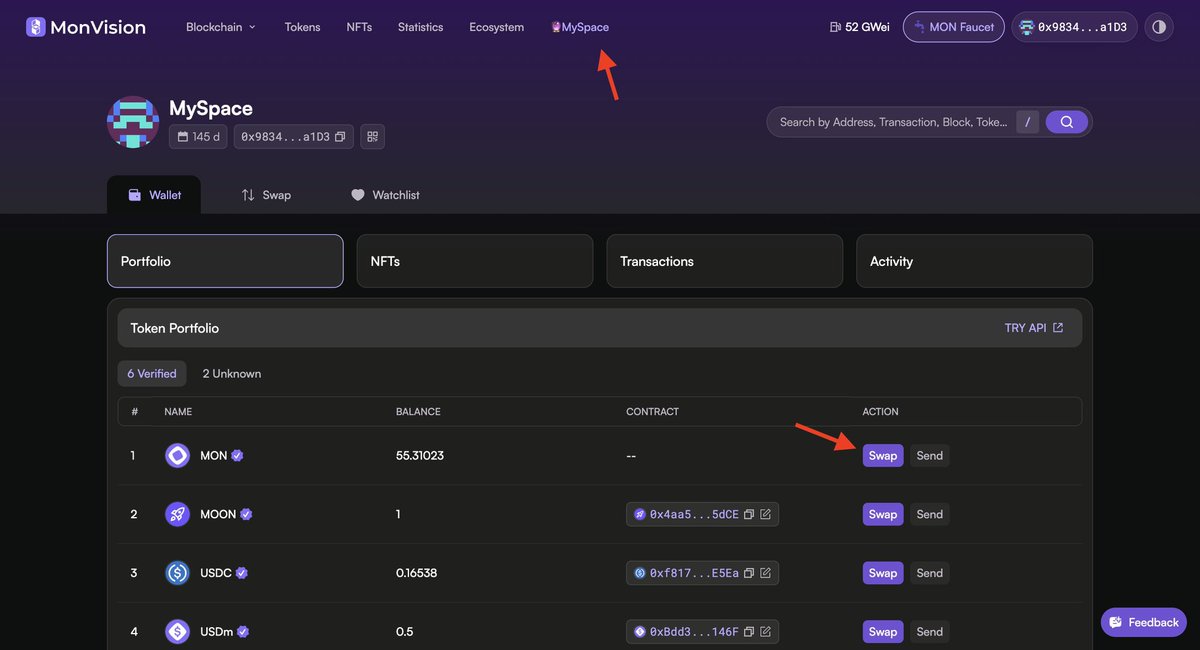Click the MOON rocket token icon
Screen dimensions: 1200x650
177,514
